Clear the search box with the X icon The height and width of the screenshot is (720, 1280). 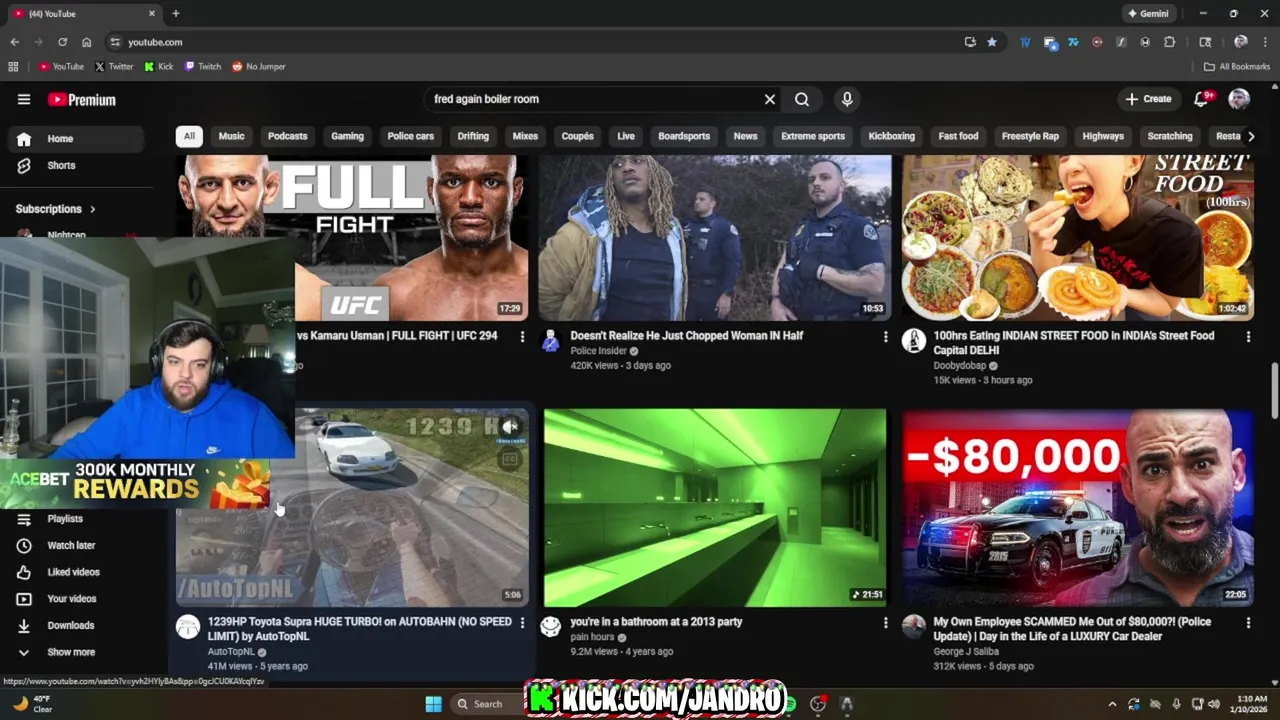(770, 99)
